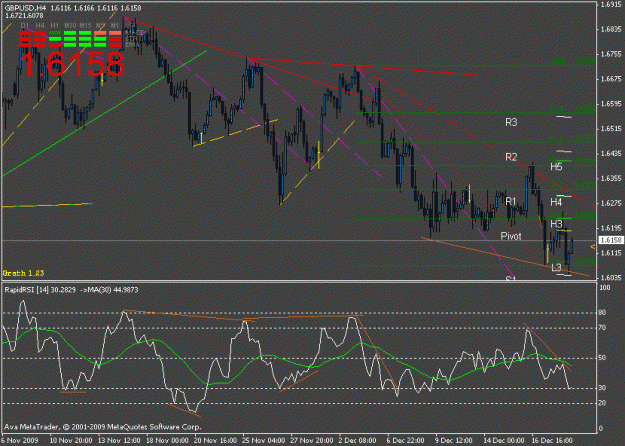Click the 16 Dec 16:00 time axis label
Viewport: 625px width, 446px height.
pos(552,440)
